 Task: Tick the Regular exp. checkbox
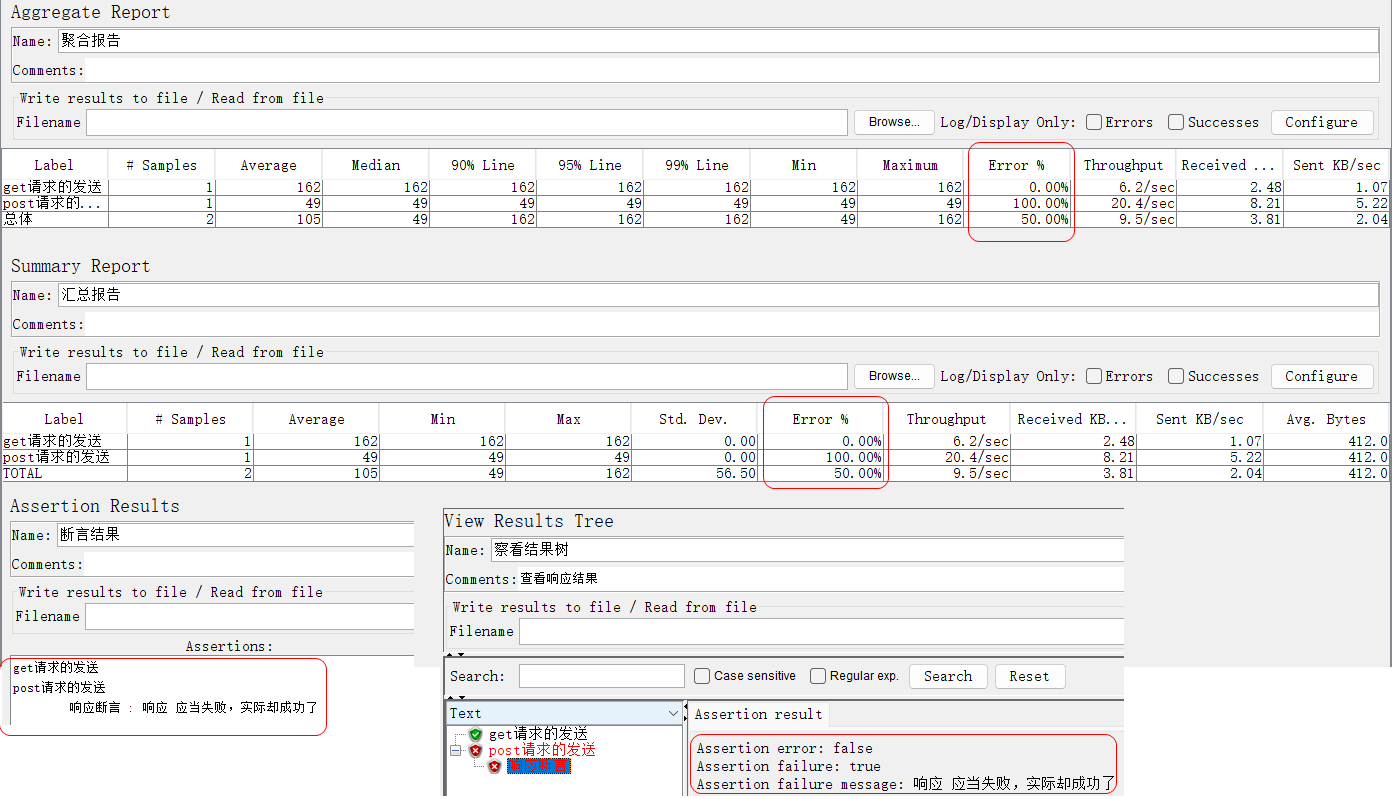(818, 676)
